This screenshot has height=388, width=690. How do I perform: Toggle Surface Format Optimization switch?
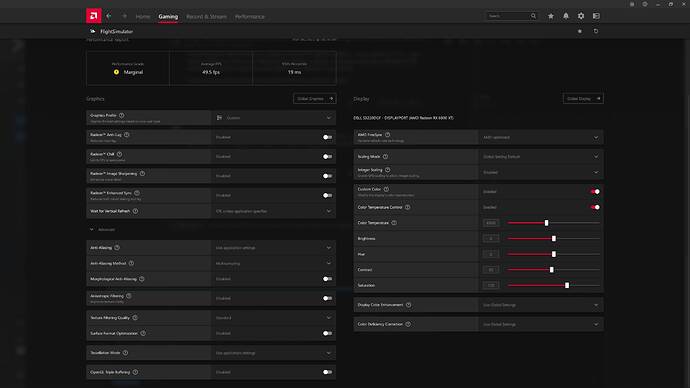point(327,333)
